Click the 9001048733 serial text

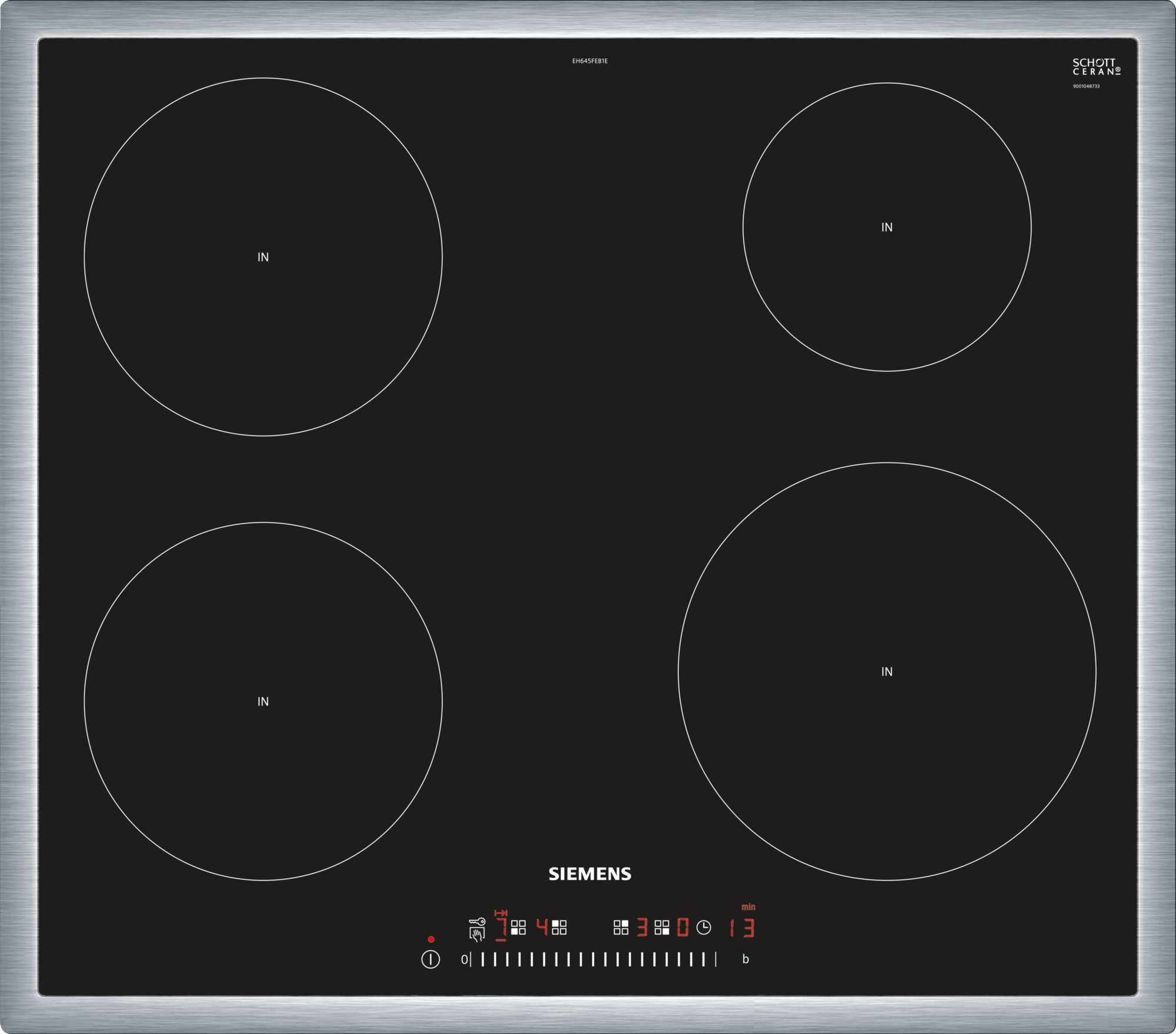click(x=1086, y=86)
